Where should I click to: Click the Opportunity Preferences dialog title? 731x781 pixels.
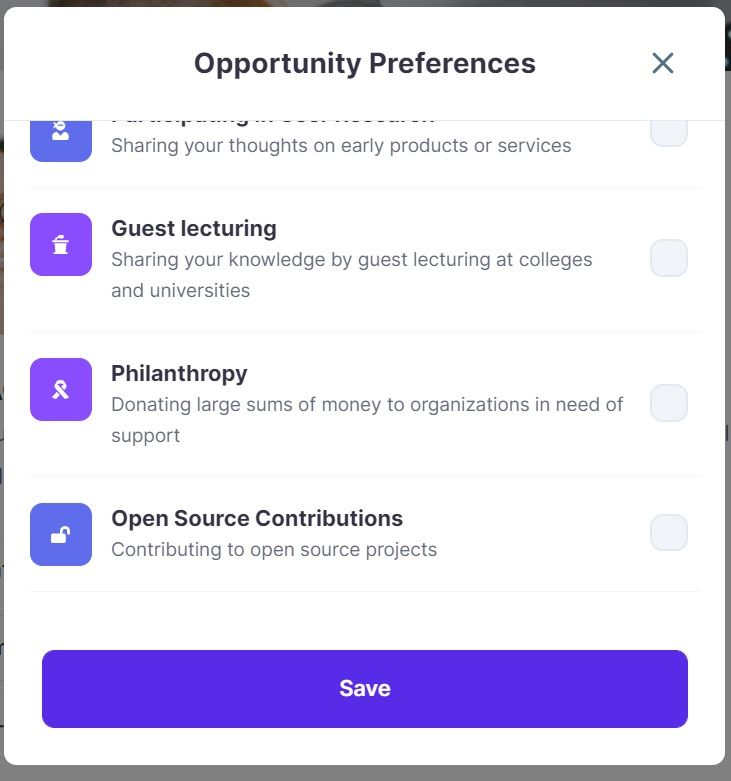[x=364, y=63]
